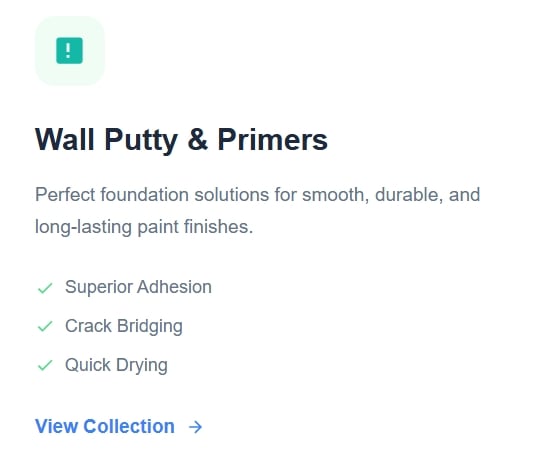
Task: Click the description line starting with Perfect foundation
Action: point(258,195)
